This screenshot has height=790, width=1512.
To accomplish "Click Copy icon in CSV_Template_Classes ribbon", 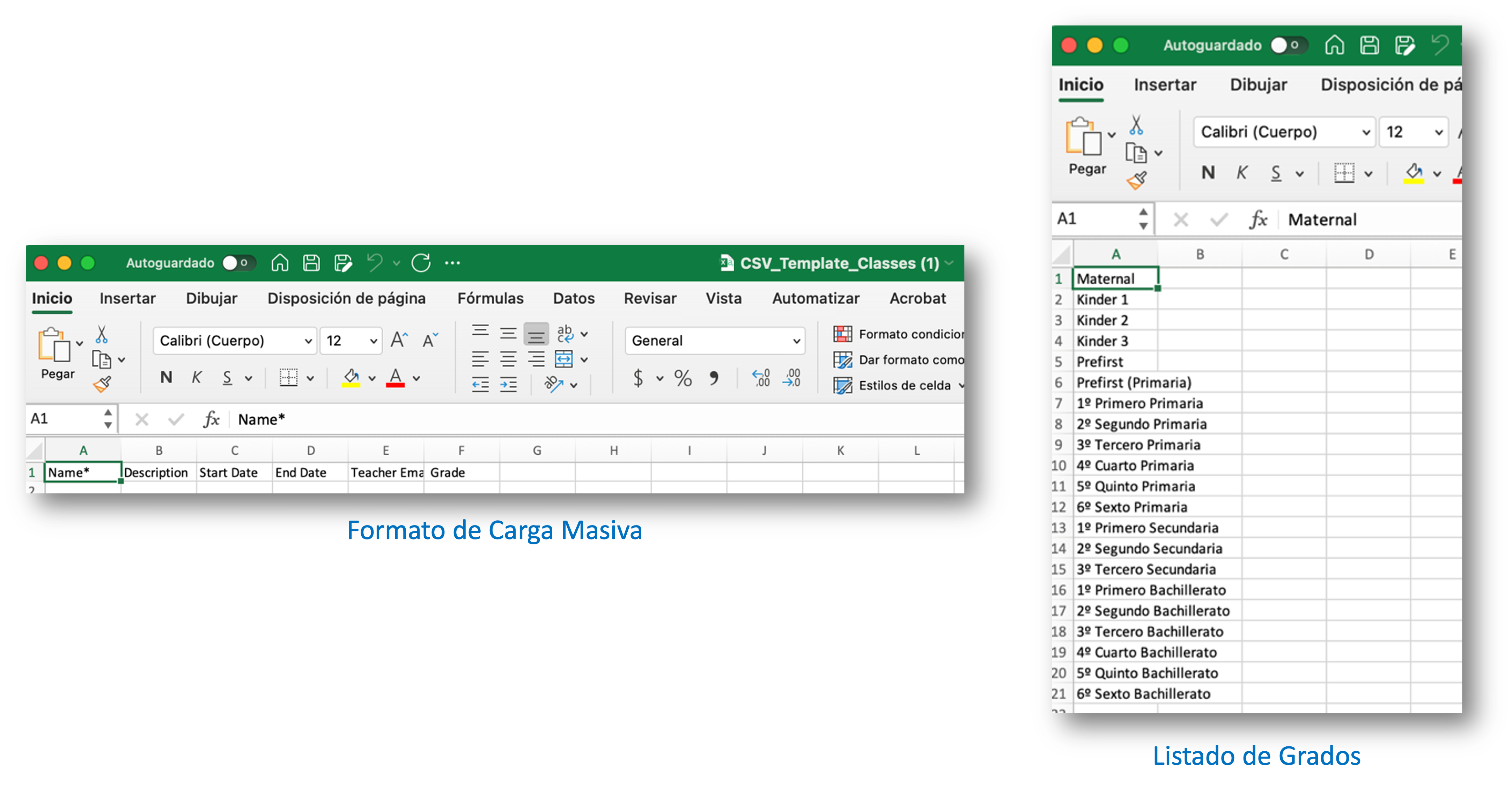I will click(101, 359).
